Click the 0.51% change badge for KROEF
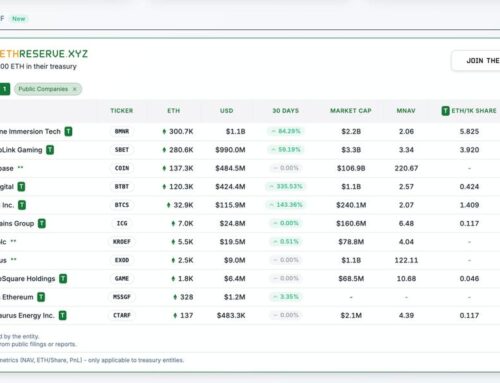The height and width of the screenshot is (383, 500). pyautogui.click(x=286, y=242)
